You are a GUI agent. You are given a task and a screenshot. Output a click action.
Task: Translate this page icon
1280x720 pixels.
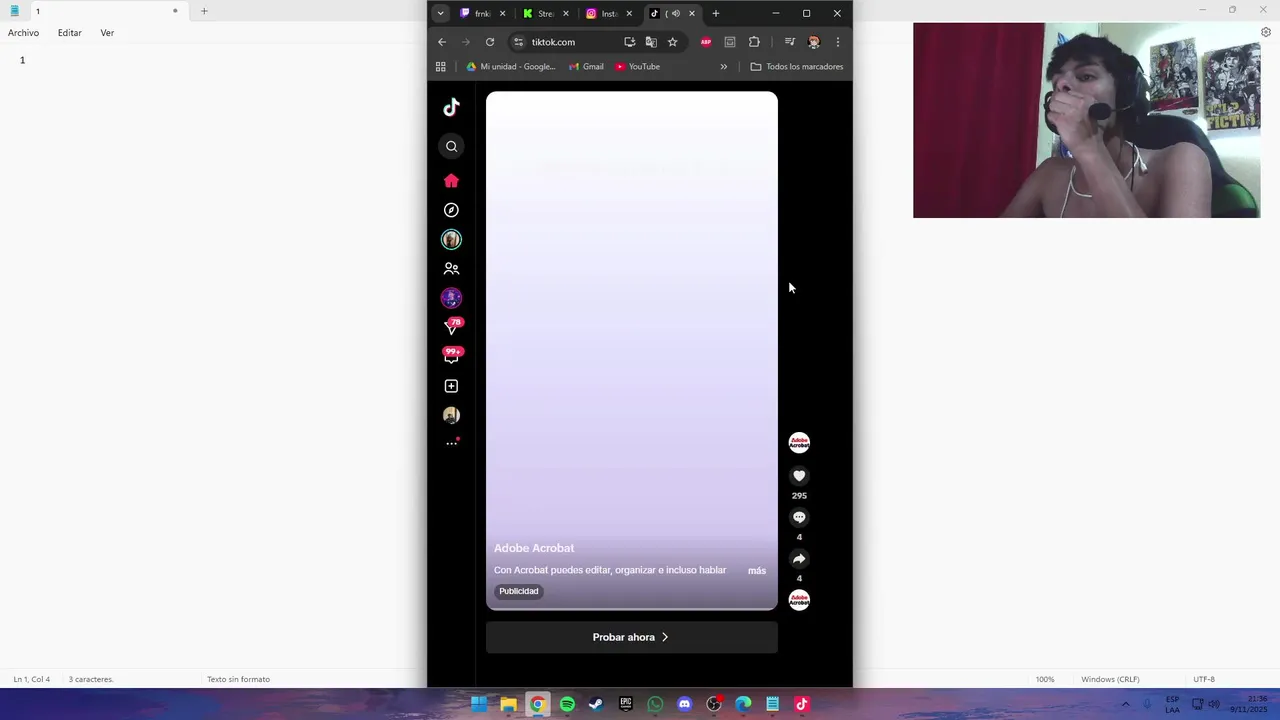point(651,42)
